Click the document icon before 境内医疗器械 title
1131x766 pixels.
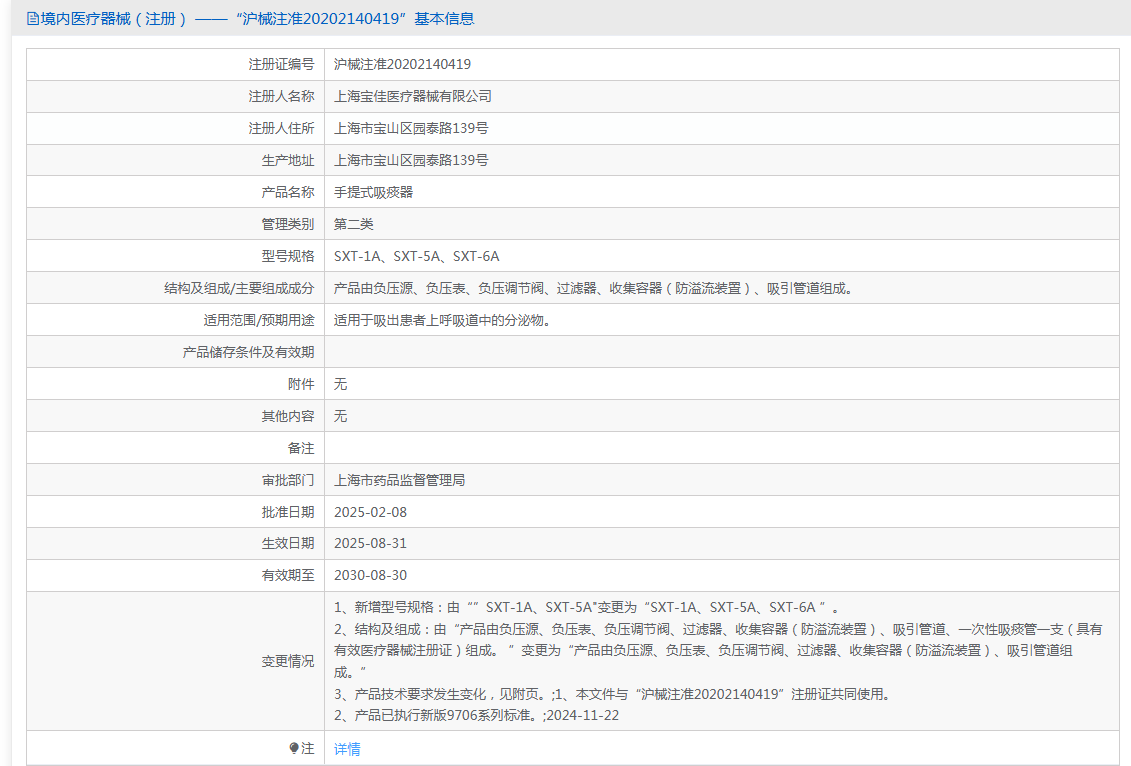coord(32,19)
